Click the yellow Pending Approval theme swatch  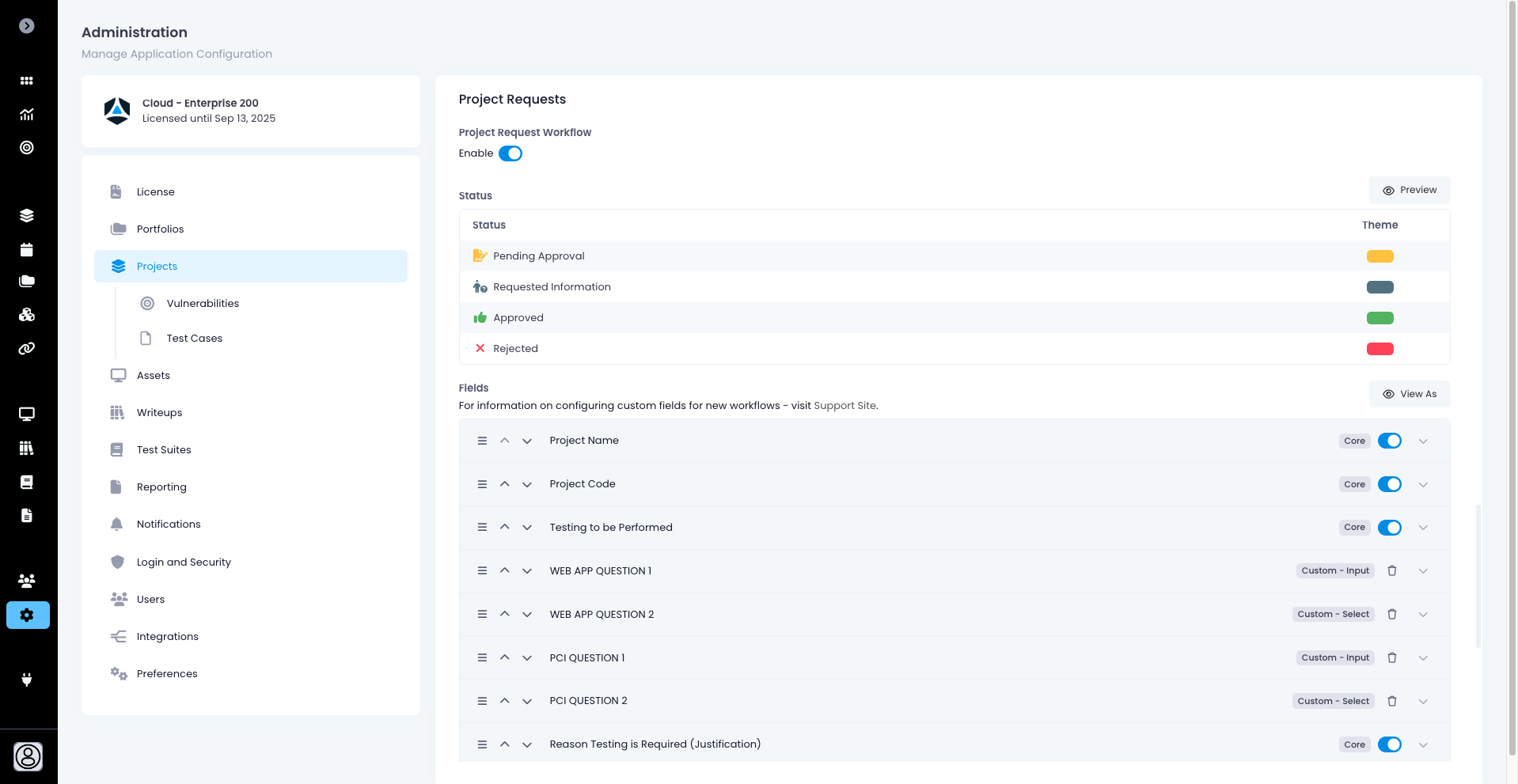(1379, 256)
